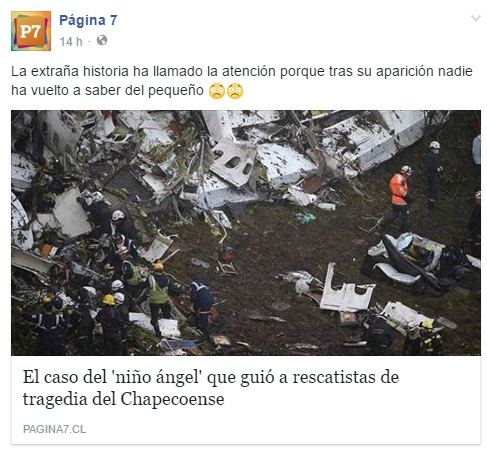Click the rescuer in orange jacket
Screen dimensions: 487x452
(x=399, y=198)
